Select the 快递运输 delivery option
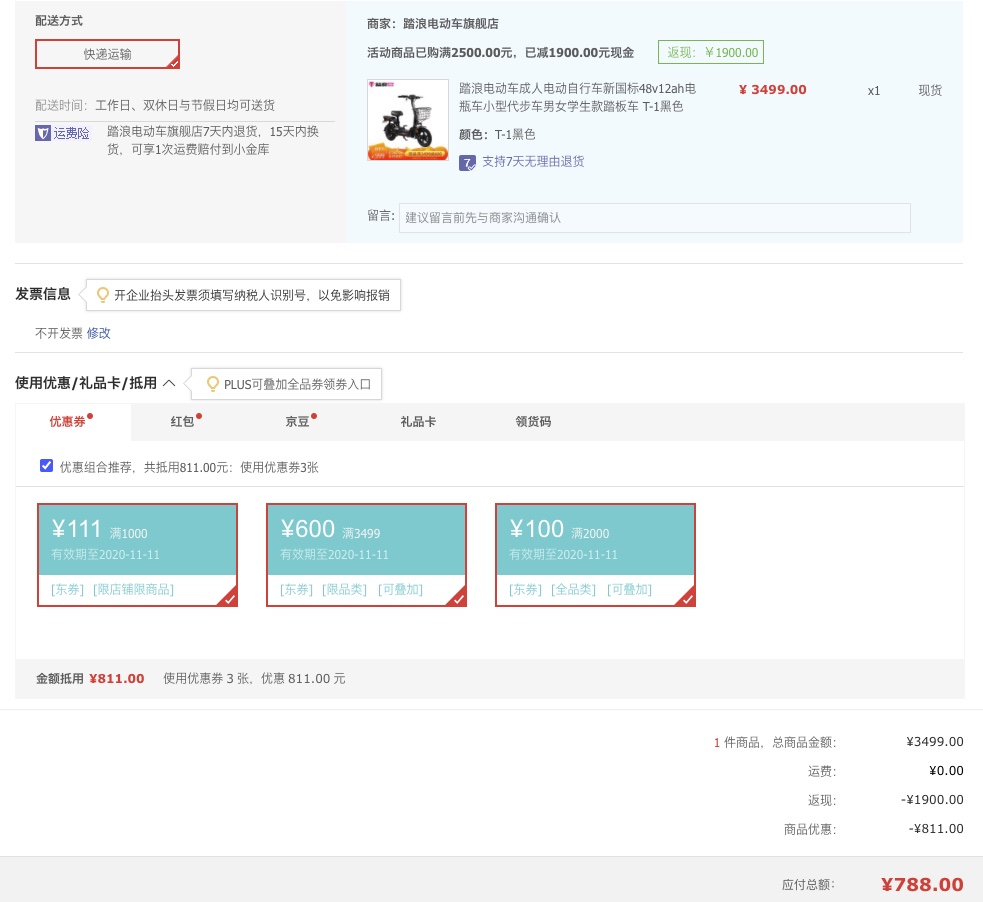Viewport: 983px width, 902px height. tap(107, 54)
